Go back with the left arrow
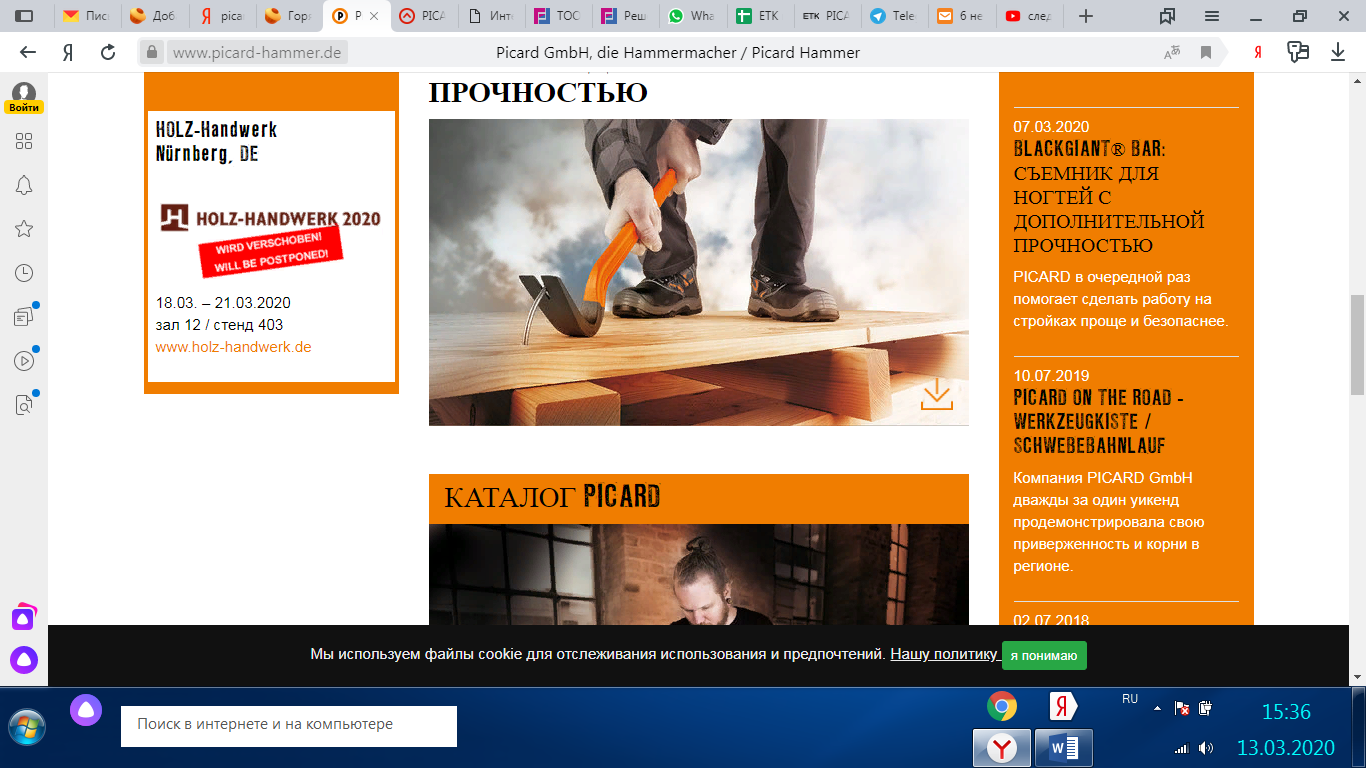The height and width of the screenshot is (768, 1366). click(28, 52)
